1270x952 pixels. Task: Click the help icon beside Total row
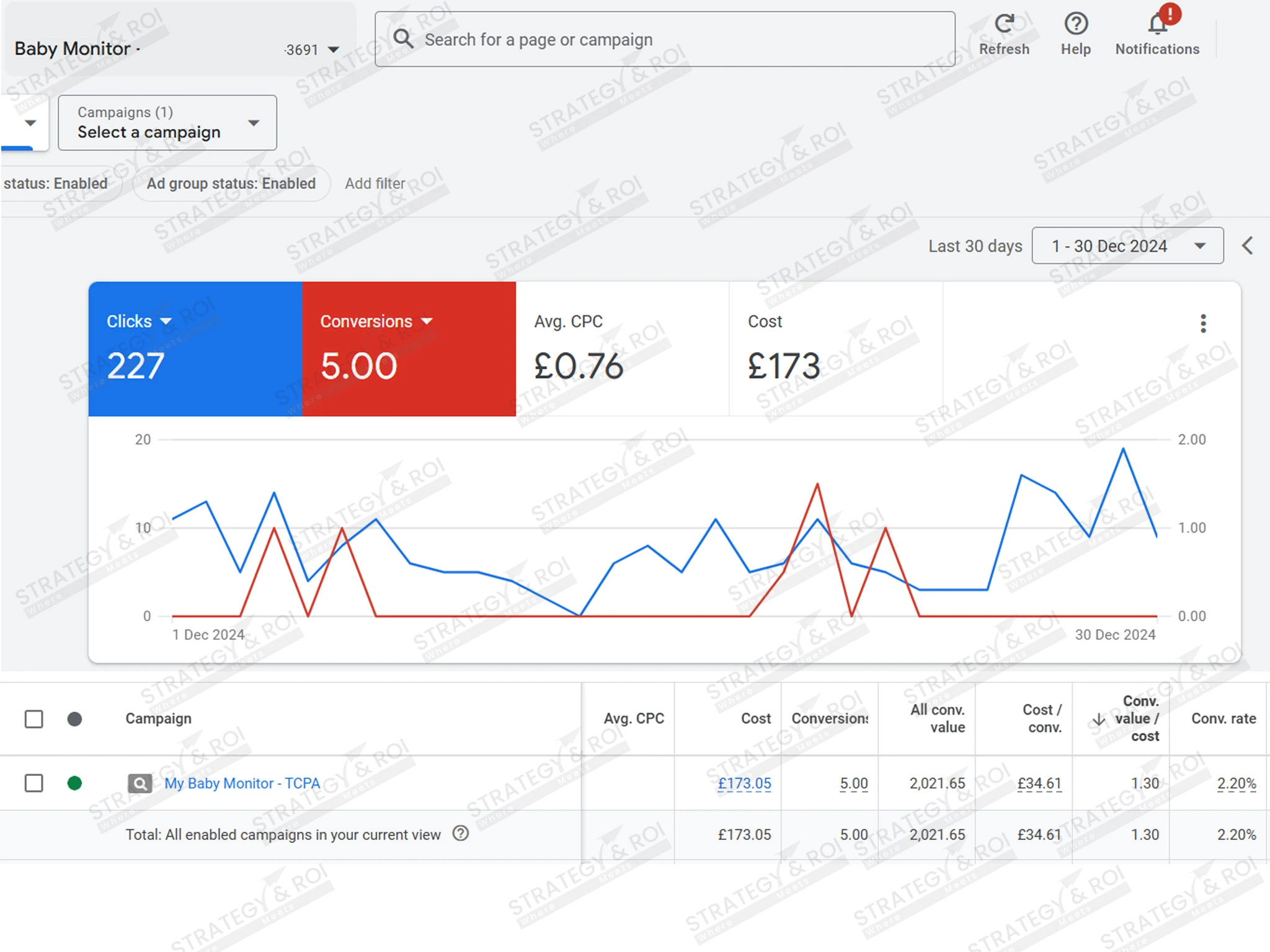click(461, 834)
